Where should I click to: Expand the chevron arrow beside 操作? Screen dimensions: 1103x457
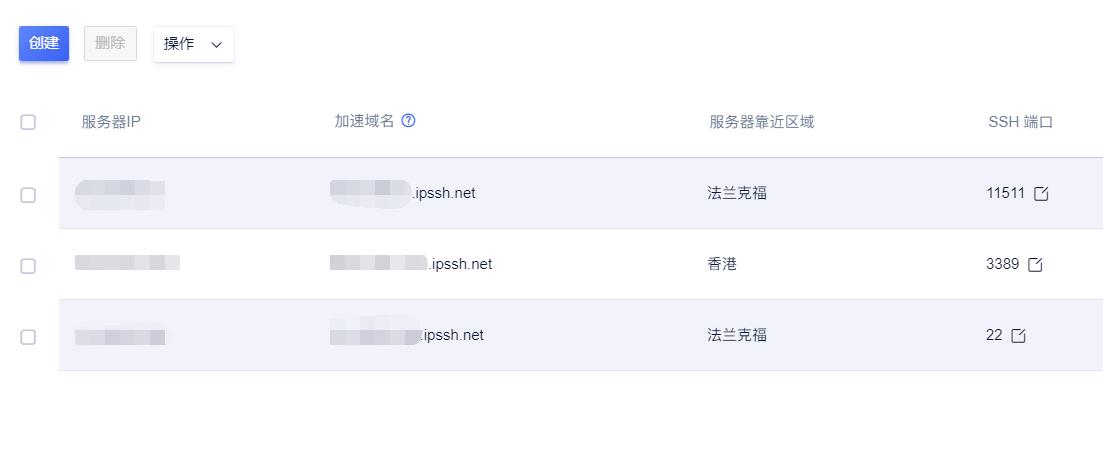[x=217, y=45]
